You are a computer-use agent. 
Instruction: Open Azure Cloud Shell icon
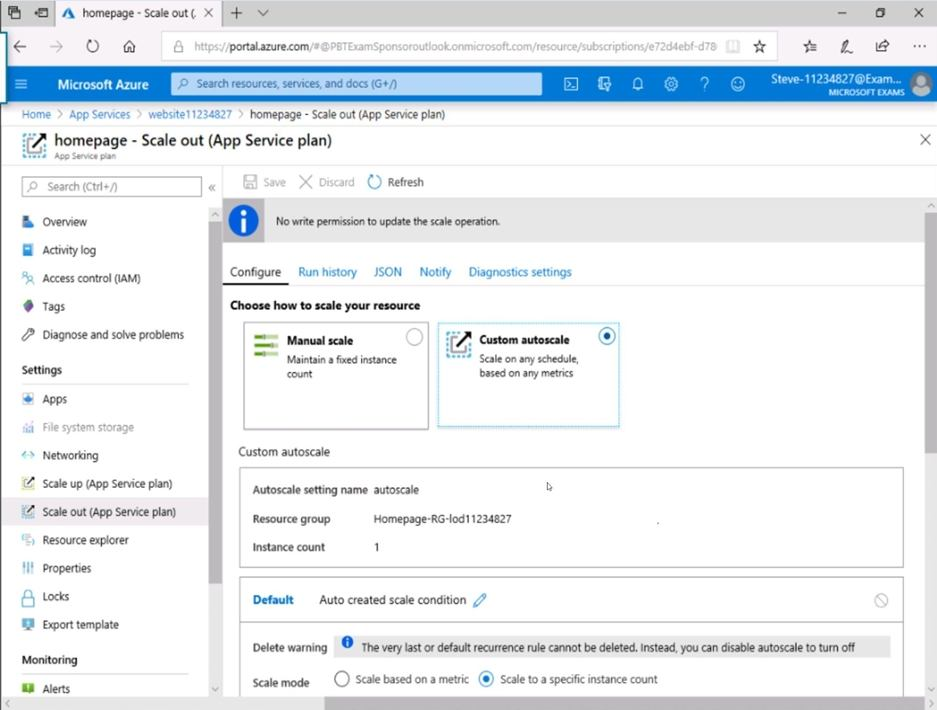[571, 85]
